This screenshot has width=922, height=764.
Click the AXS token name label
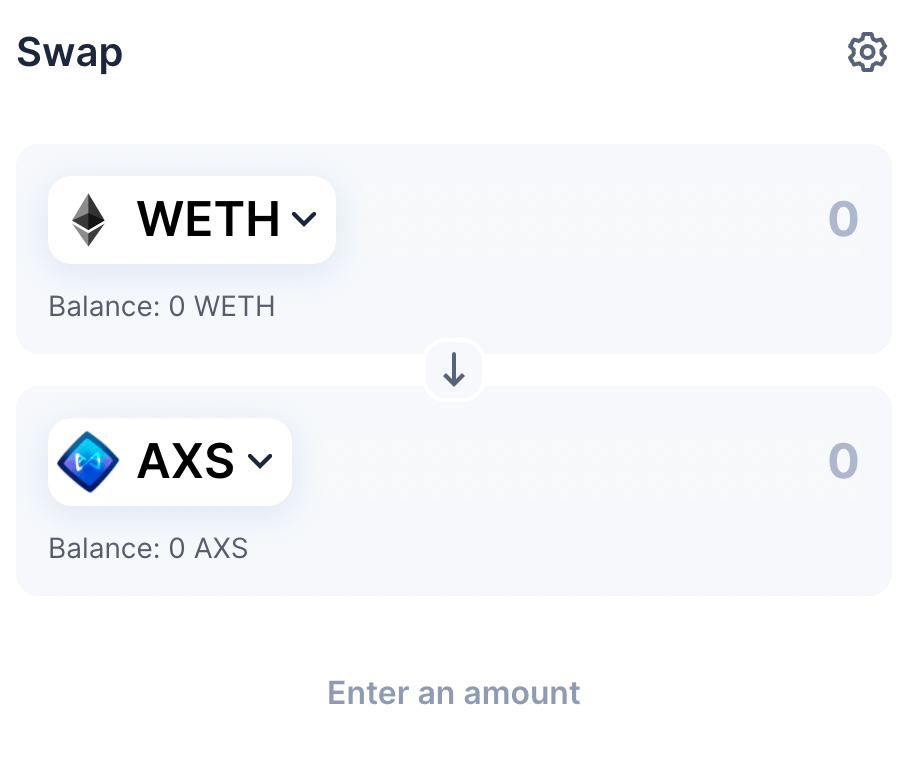[186, 461]
